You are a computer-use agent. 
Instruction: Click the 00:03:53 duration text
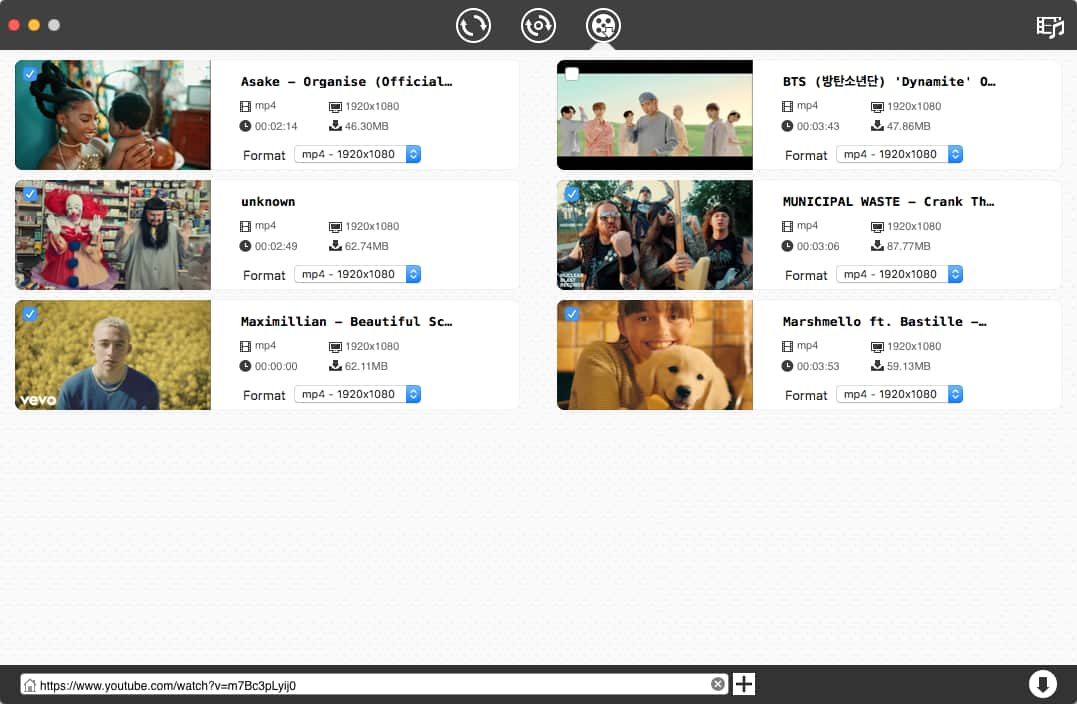point(818,367)
